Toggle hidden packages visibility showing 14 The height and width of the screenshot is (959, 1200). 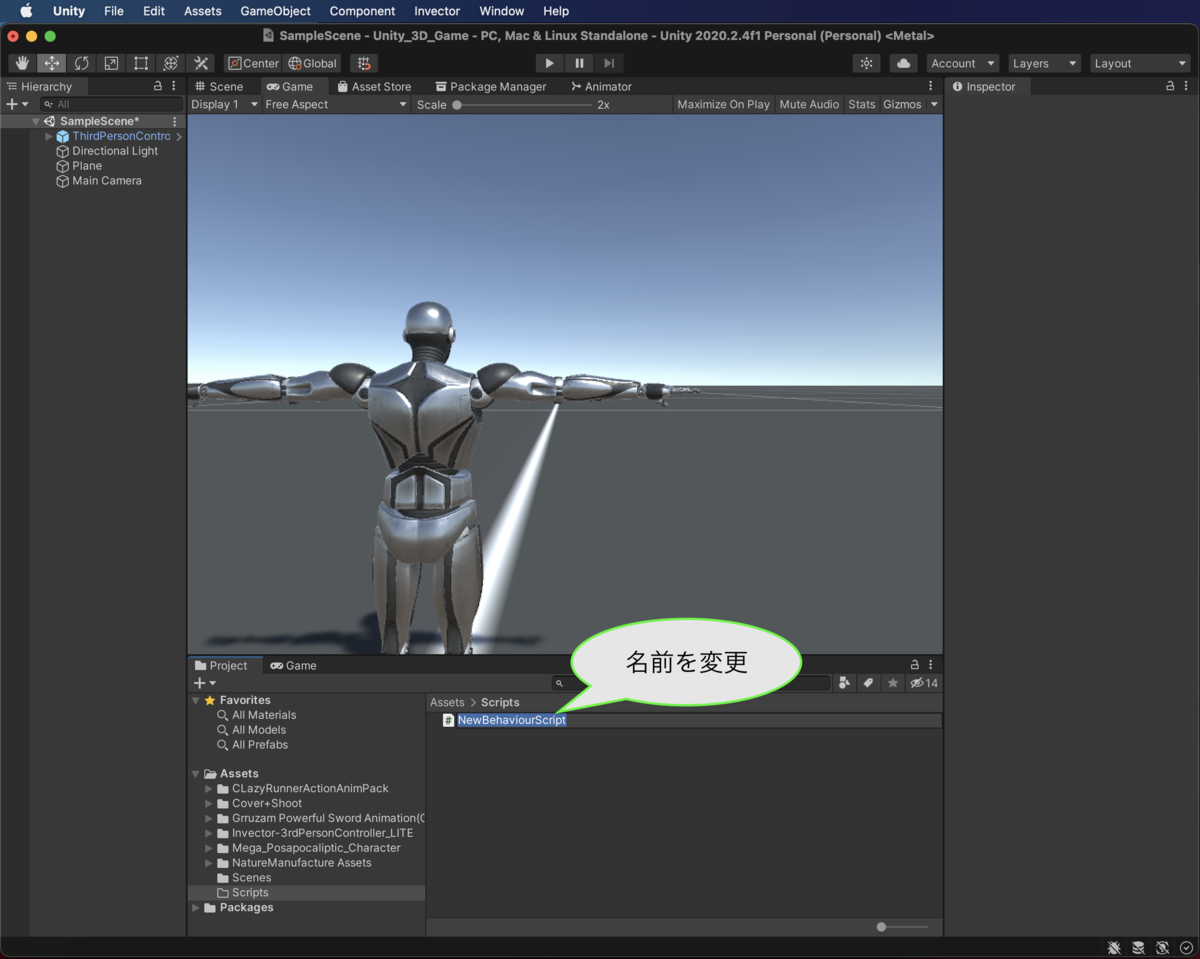click(924, 683)
